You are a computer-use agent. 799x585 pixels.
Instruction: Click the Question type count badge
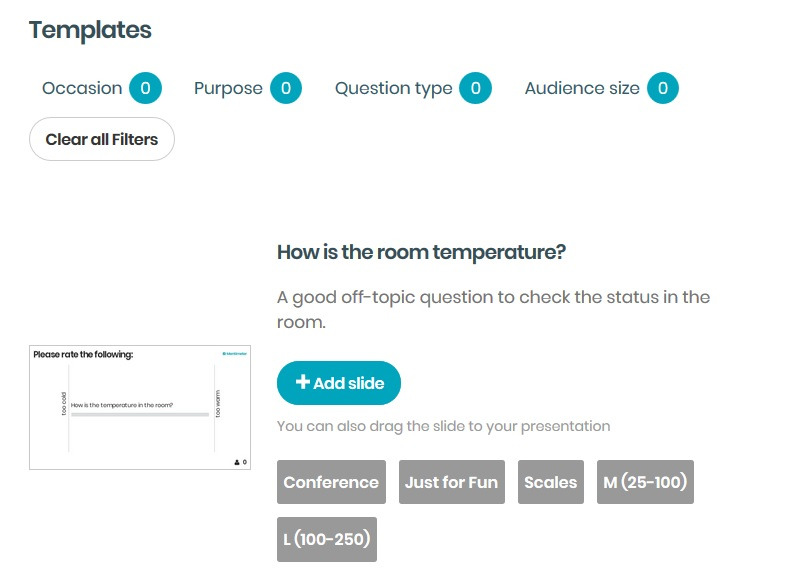(x=475, y=88)
